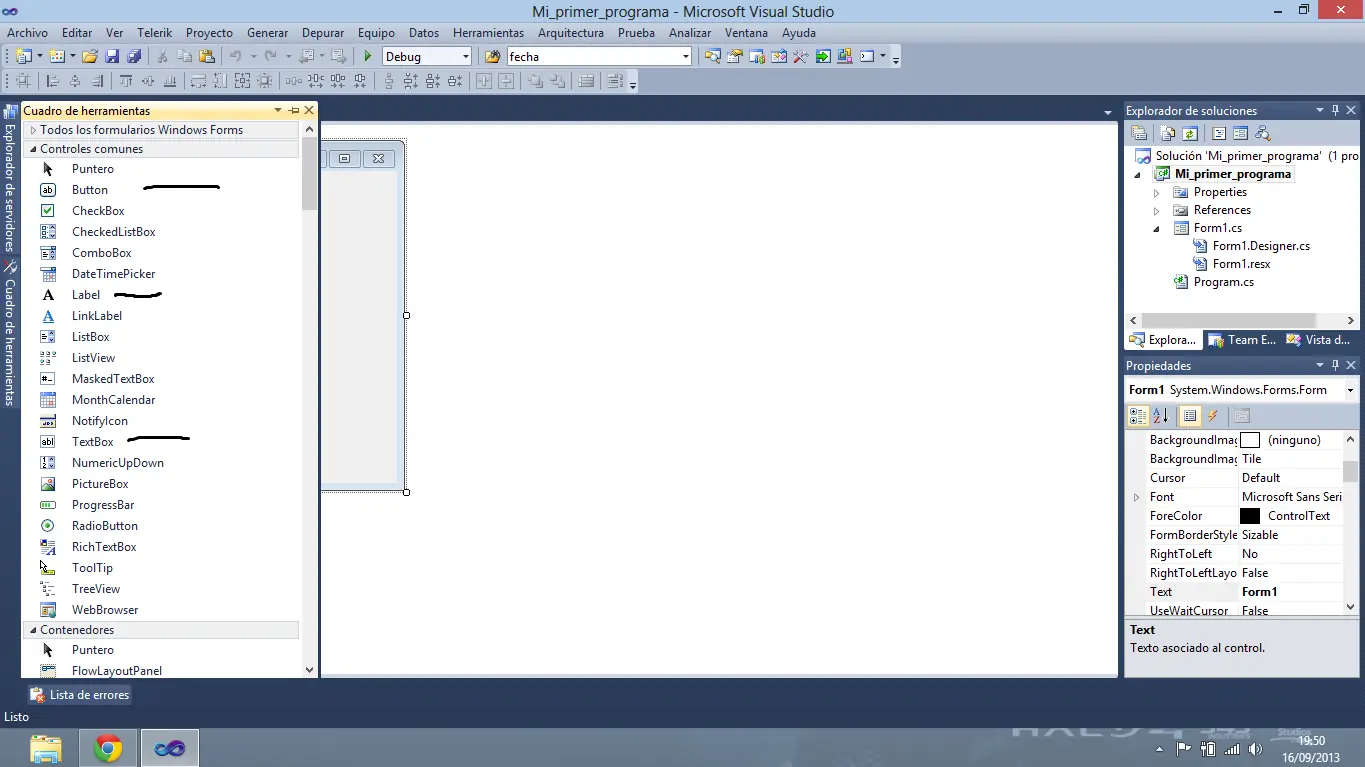Click the Align Lefts layout icon
1365x767 pixels.
pyautogui.click(x=53, y=82)
